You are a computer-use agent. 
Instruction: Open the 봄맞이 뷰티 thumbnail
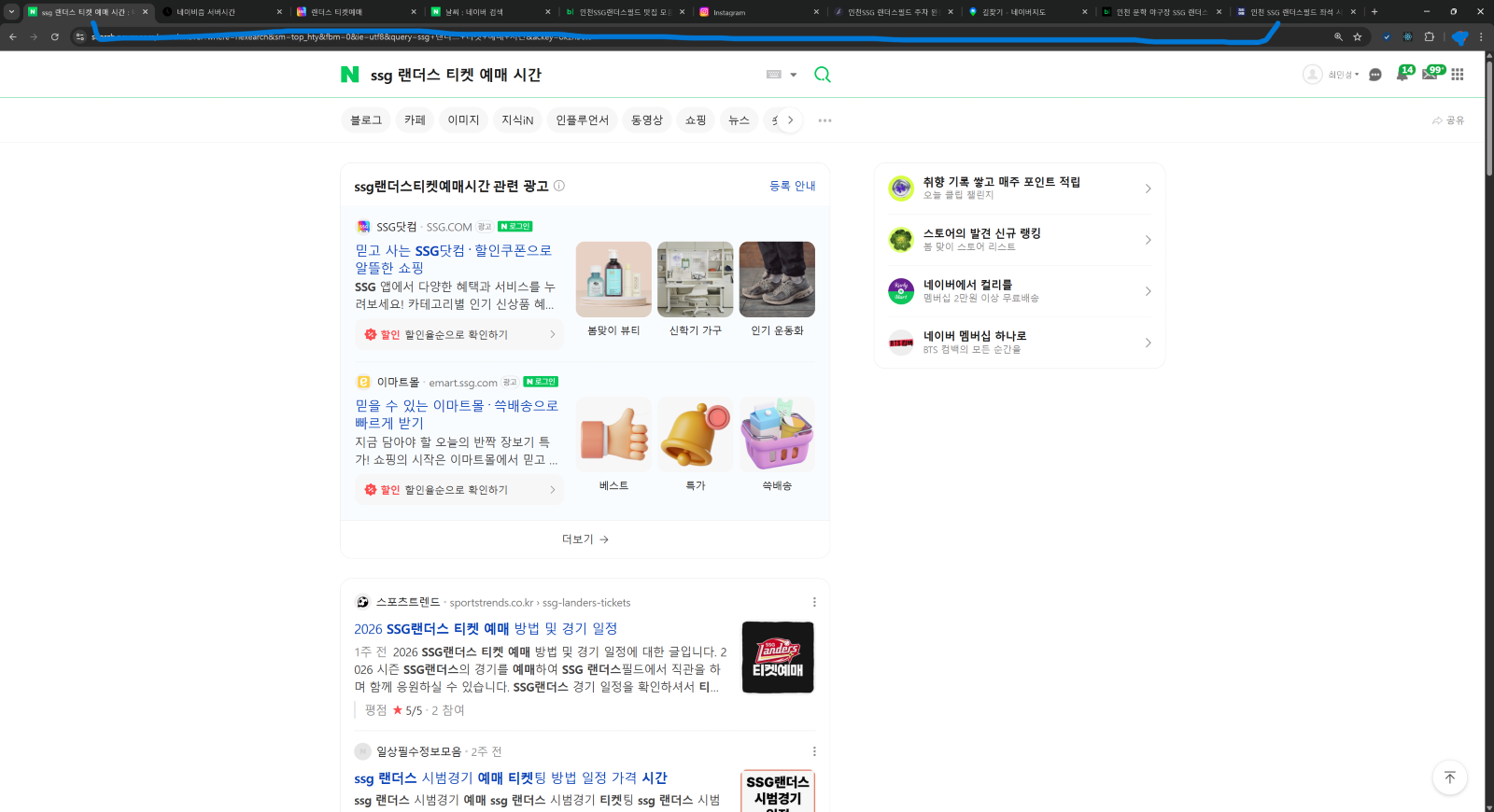click(x=613, y=280)
